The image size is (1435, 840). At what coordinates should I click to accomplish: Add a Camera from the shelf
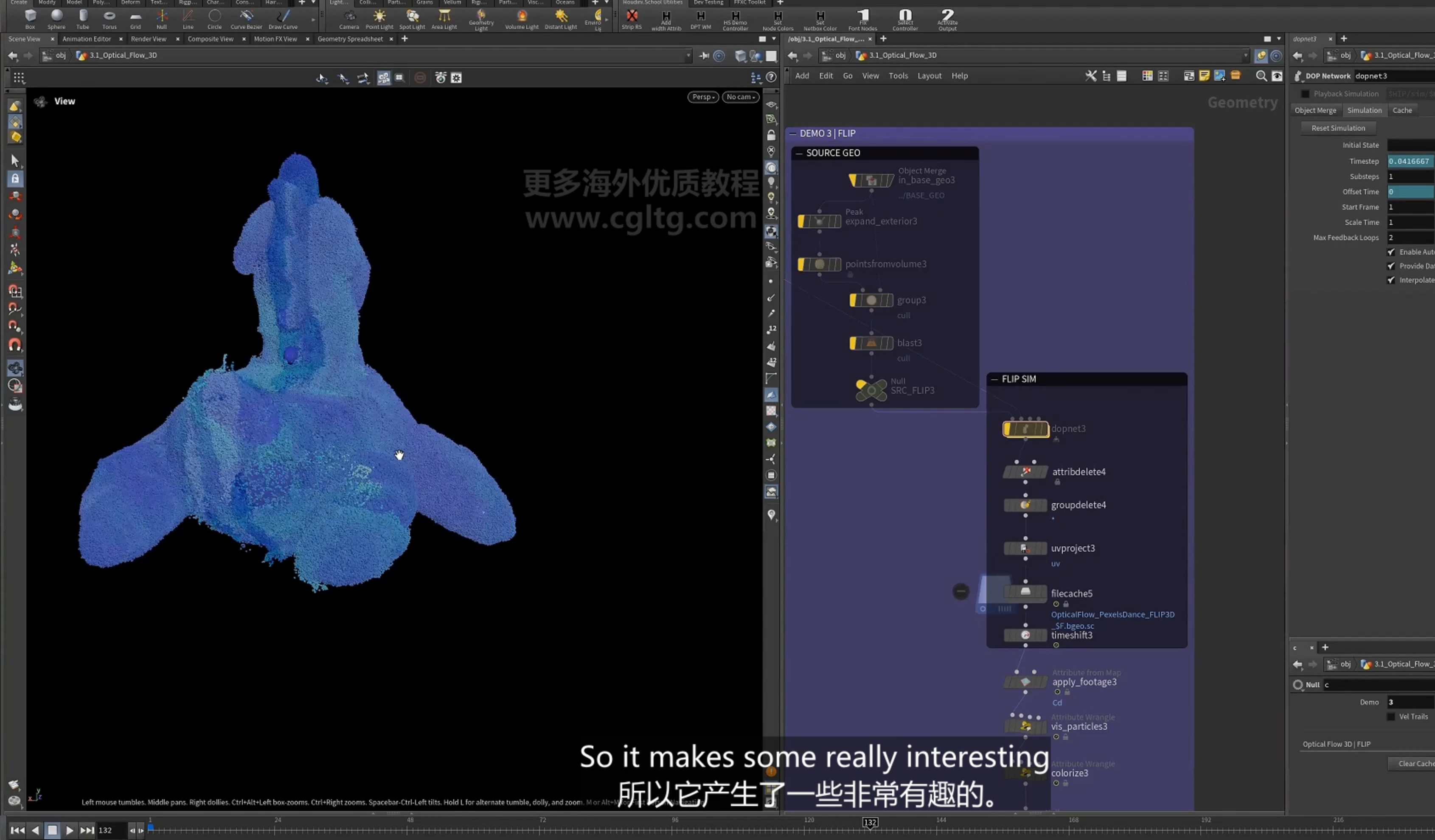(x=349, y=19)
